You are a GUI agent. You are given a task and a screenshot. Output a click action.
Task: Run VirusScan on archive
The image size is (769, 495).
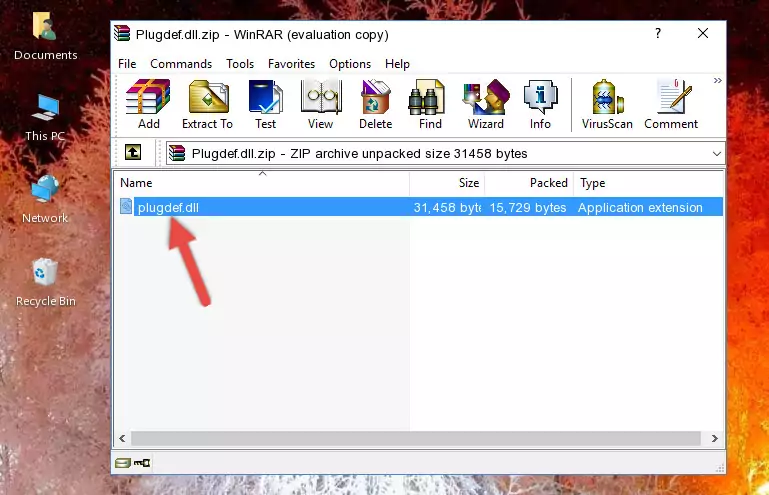pos(607,104)
